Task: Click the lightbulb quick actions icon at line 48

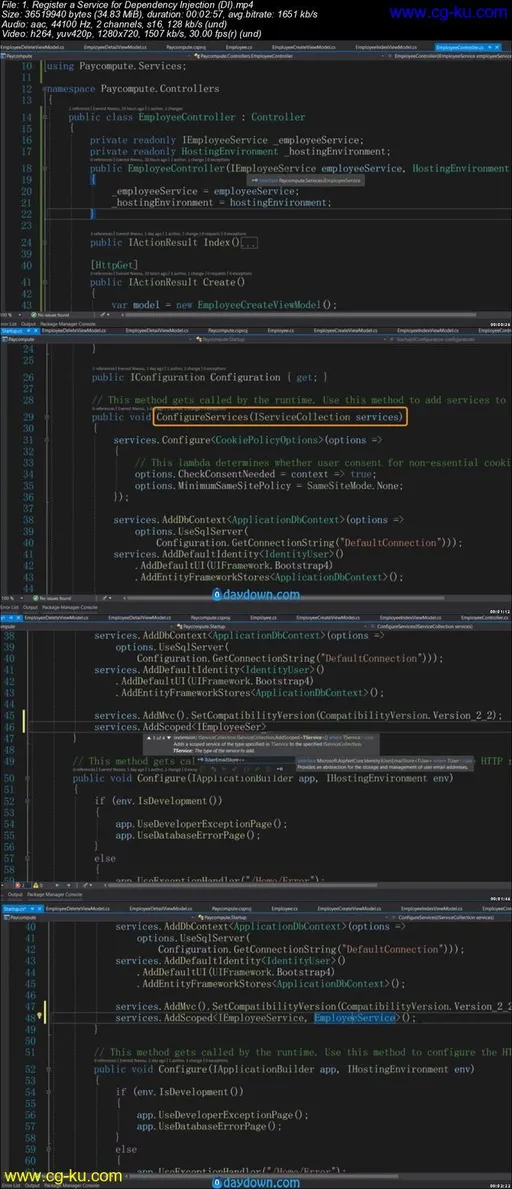Action: click(40, 1016)
